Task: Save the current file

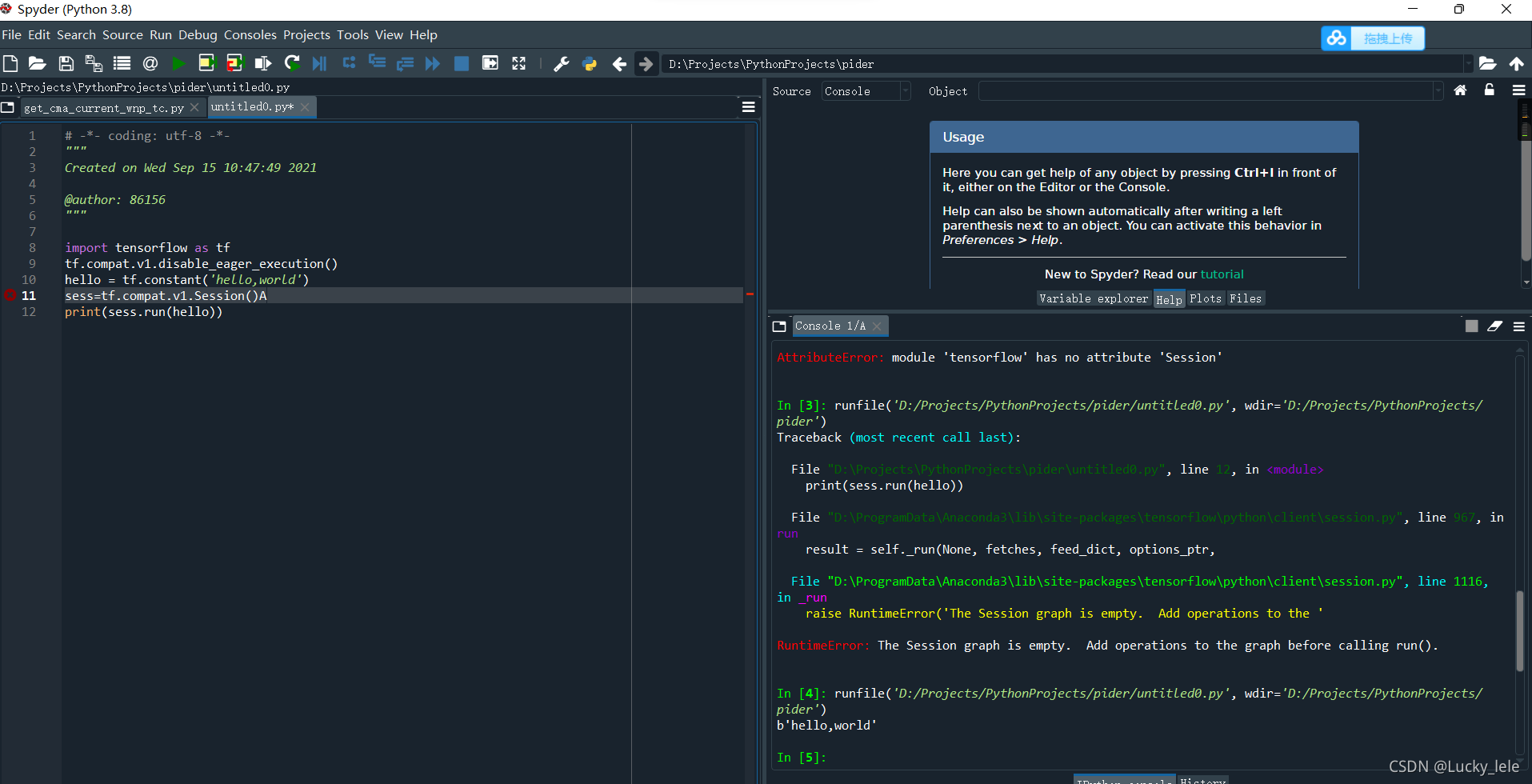Action: (x=66, y=63)
